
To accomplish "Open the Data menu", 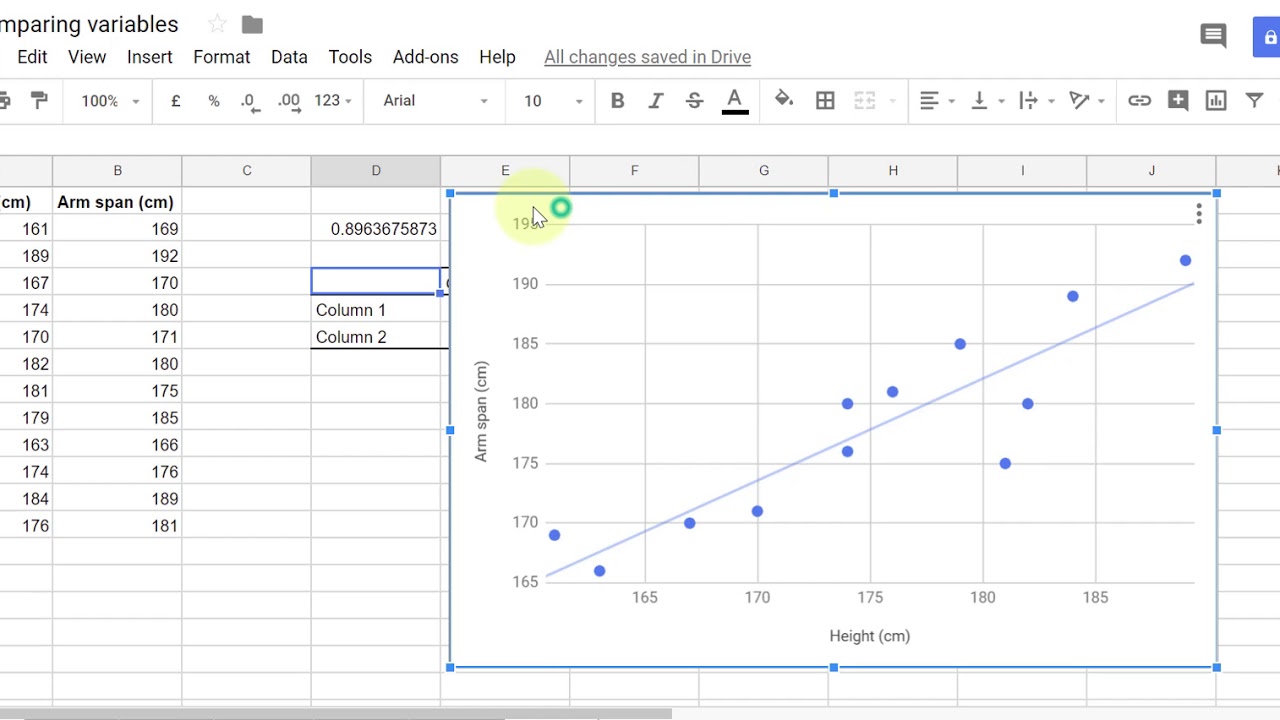I will pos(289,57).
